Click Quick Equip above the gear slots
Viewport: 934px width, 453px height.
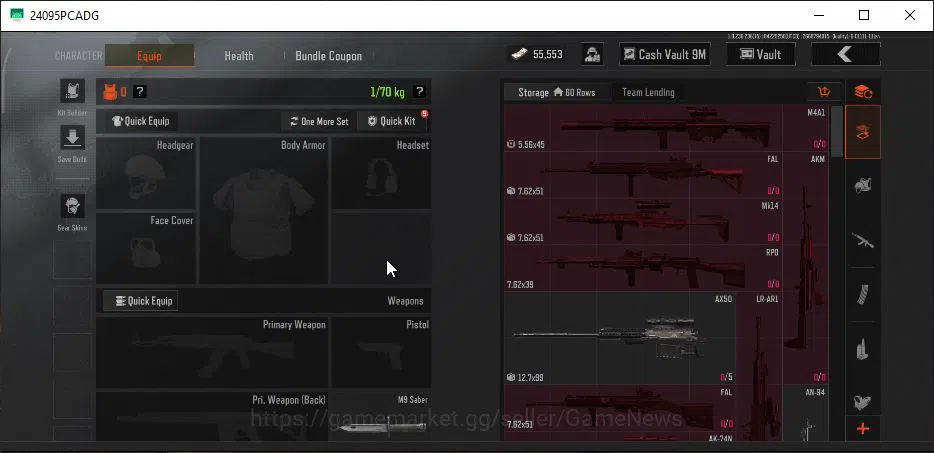141,121
